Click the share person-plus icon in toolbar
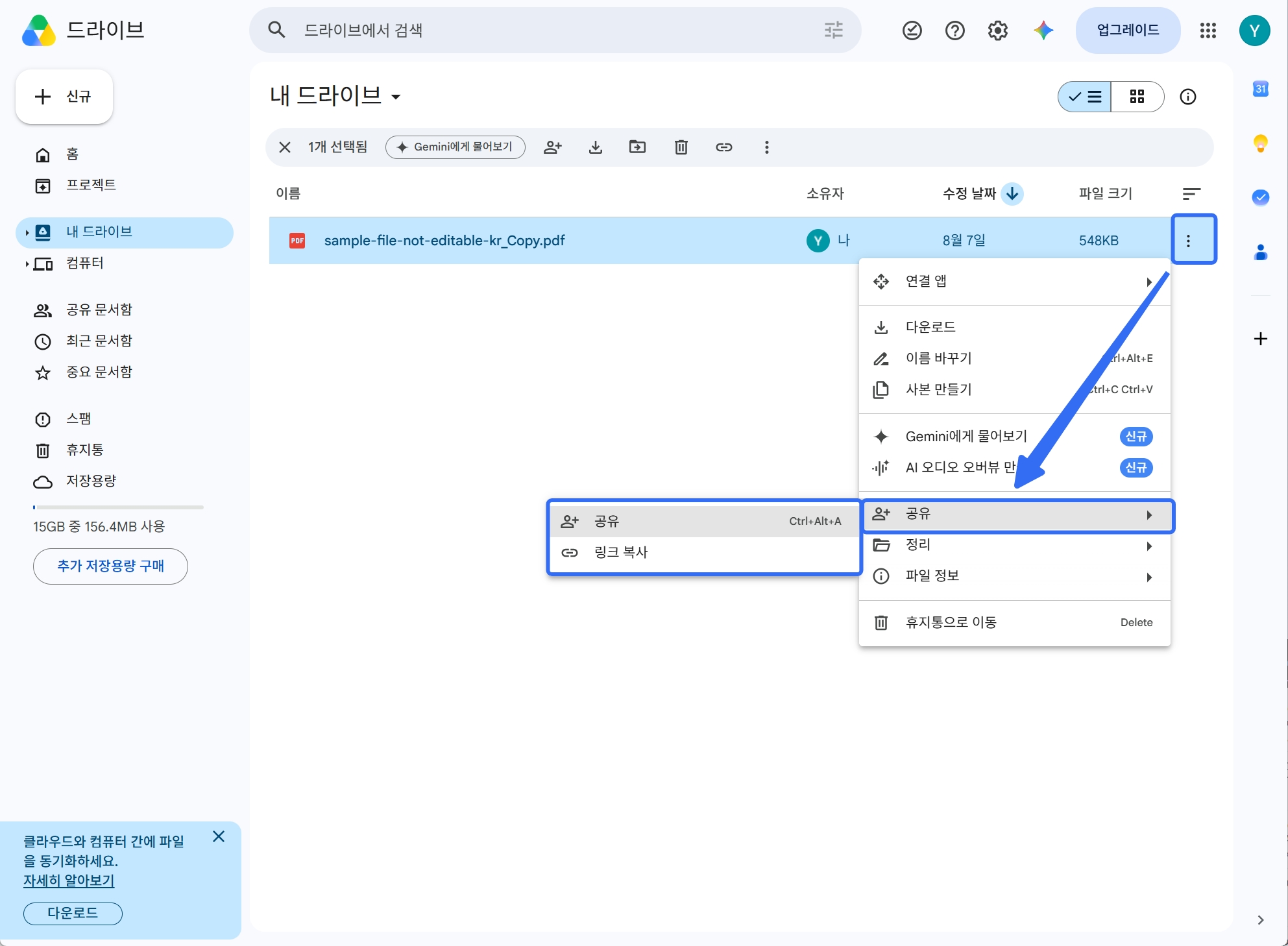Screen dimensions: 1288x946 (552, 147)
